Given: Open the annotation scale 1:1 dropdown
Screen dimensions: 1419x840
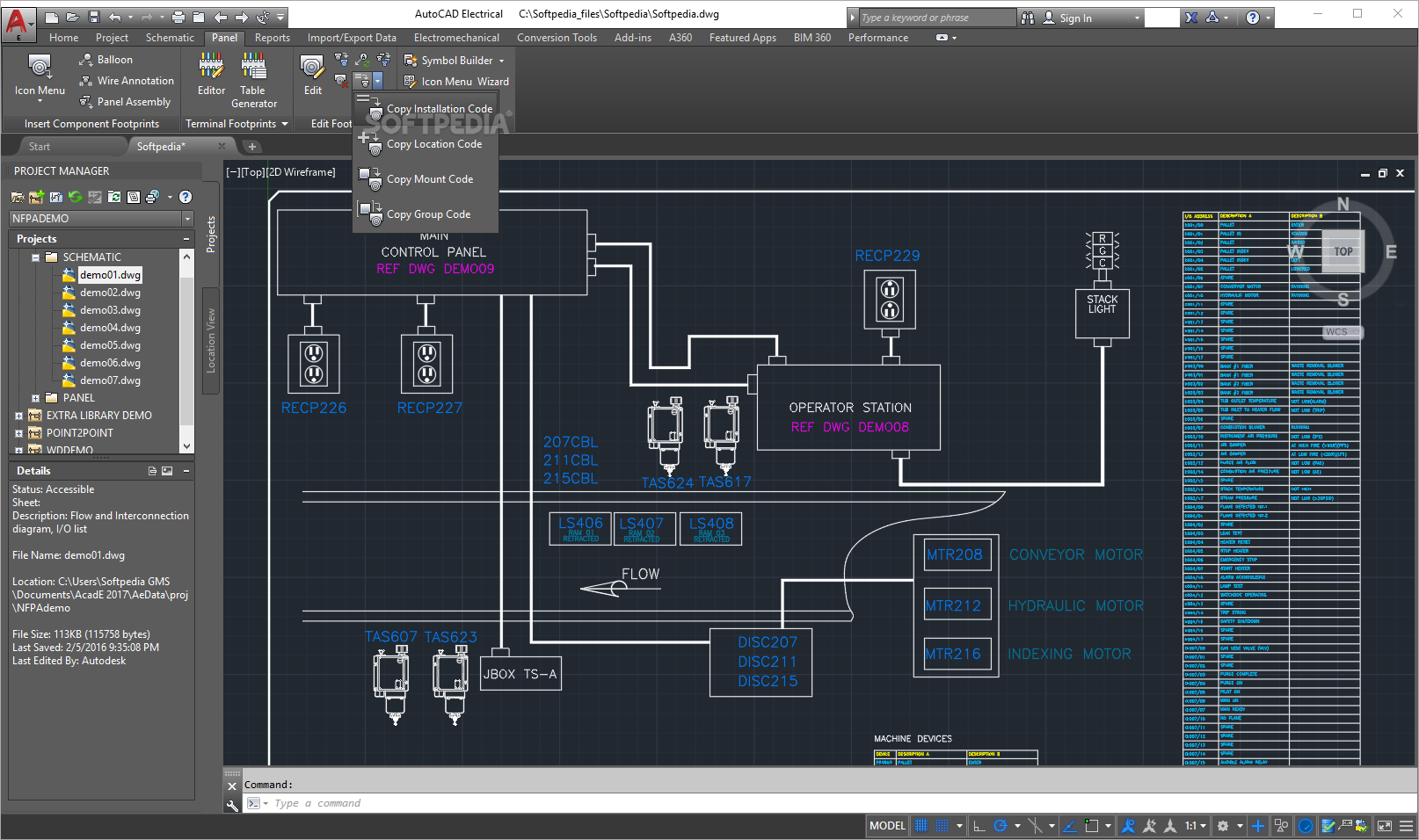Looking at the screenshot, I should click(x=1195, y=826).
